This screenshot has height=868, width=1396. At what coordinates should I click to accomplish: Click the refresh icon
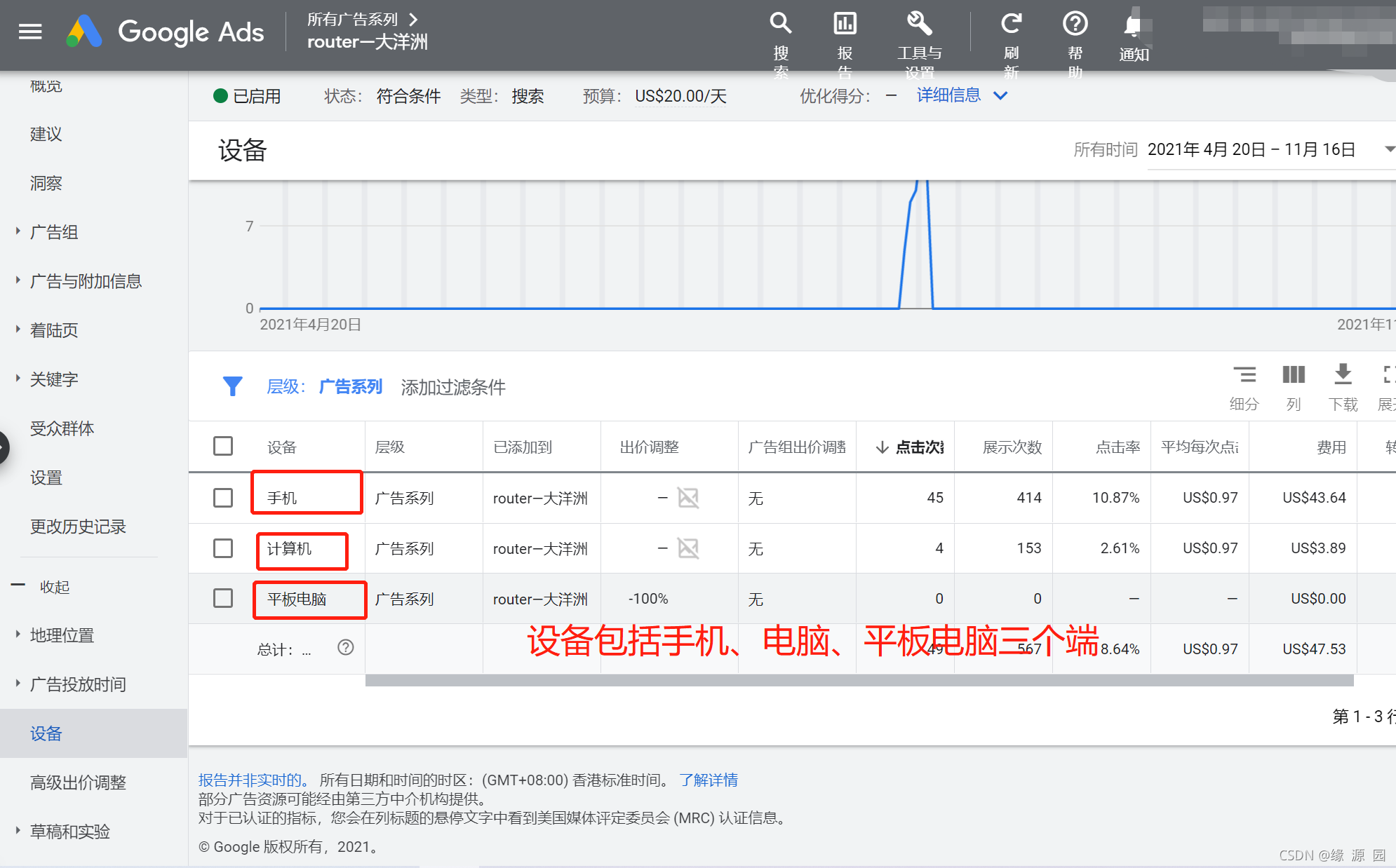coord(1011,24)
